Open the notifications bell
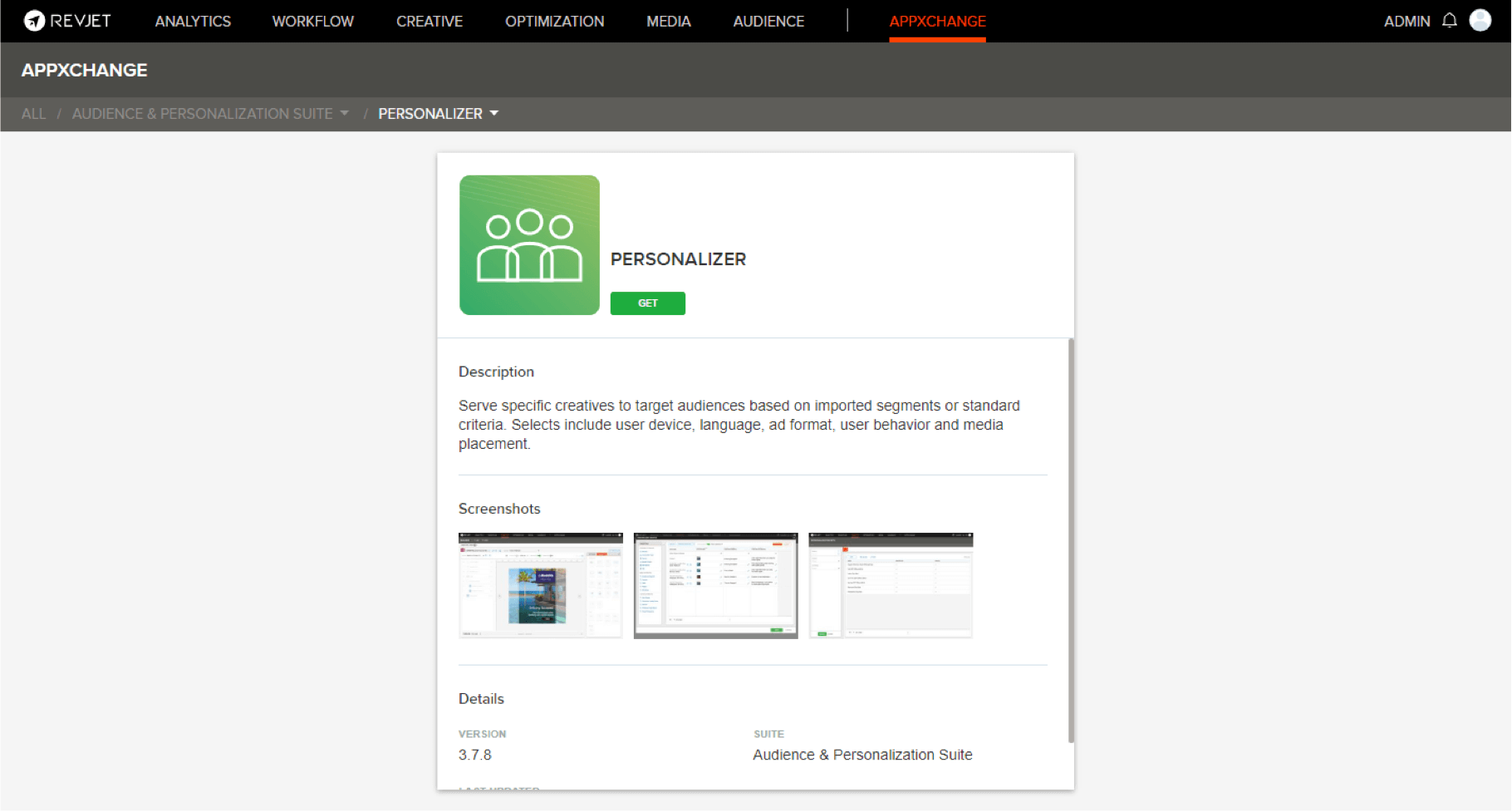The height and width of the screenshot is (812, 1512). 1450,21
